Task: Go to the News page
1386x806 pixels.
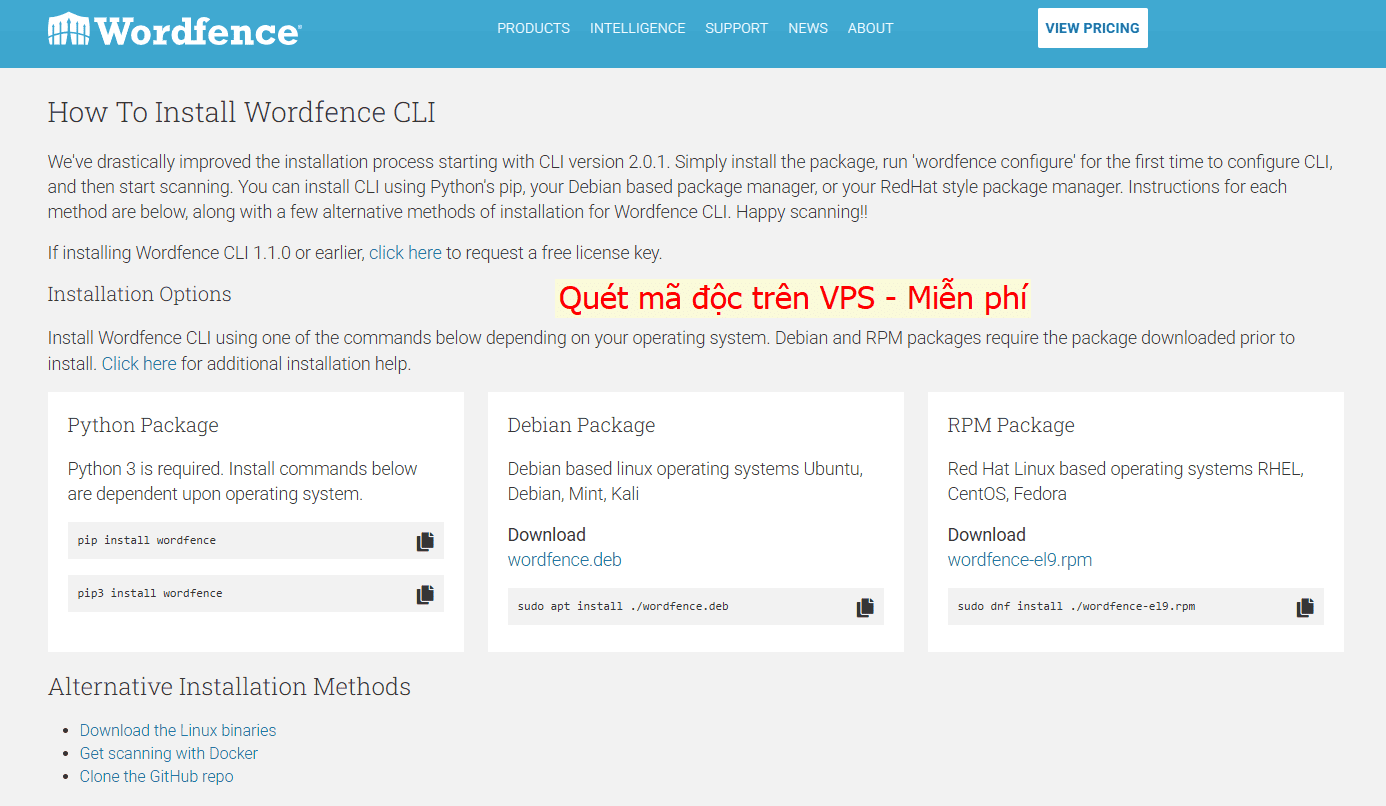Action: (807, 28)
